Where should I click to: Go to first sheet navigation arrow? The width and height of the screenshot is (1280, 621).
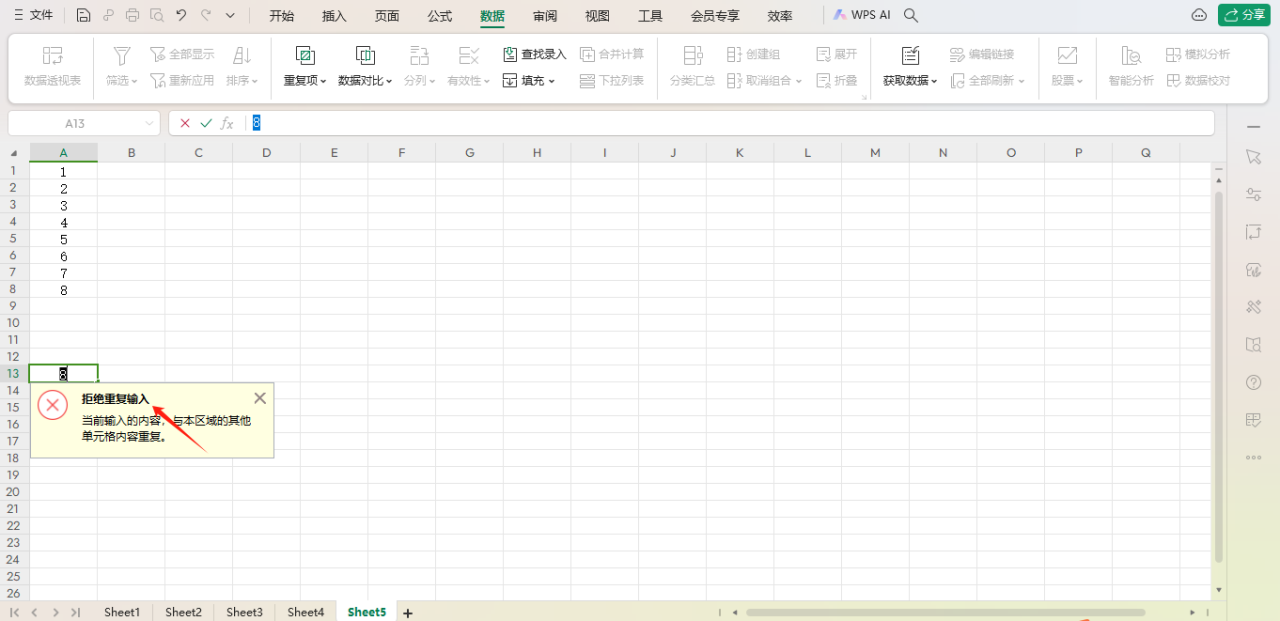pyautogui.click(x=15, y=612)
